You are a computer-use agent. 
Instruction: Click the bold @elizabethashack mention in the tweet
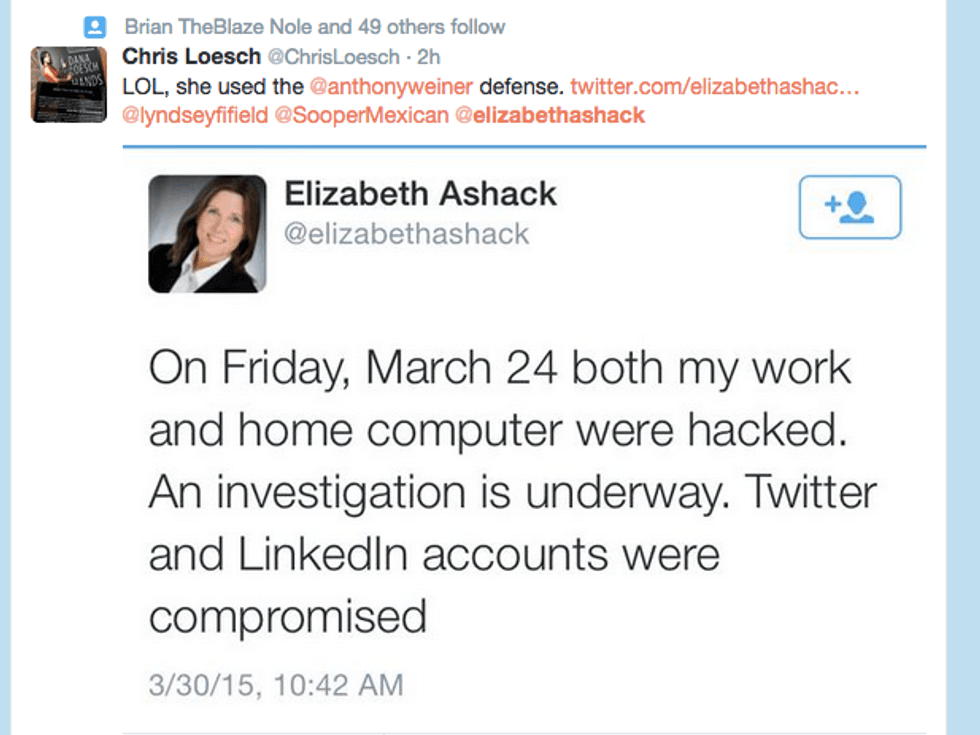click(550, 115)
